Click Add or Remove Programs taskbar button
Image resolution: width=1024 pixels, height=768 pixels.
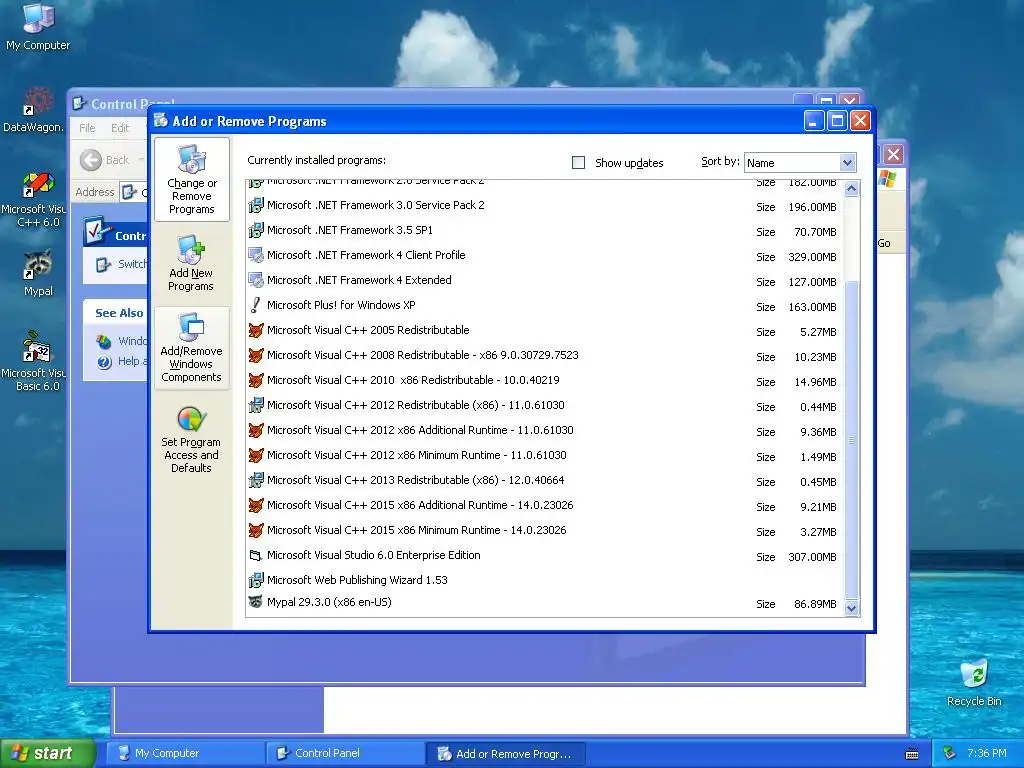[x=505, y=754]
